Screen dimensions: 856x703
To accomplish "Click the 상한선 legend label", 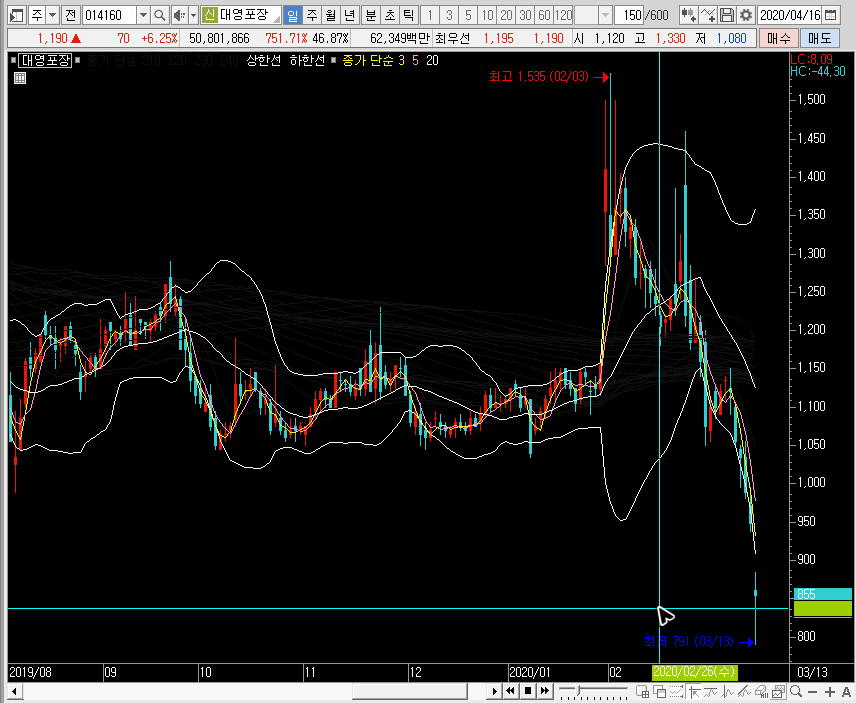I will coord(264,61).
